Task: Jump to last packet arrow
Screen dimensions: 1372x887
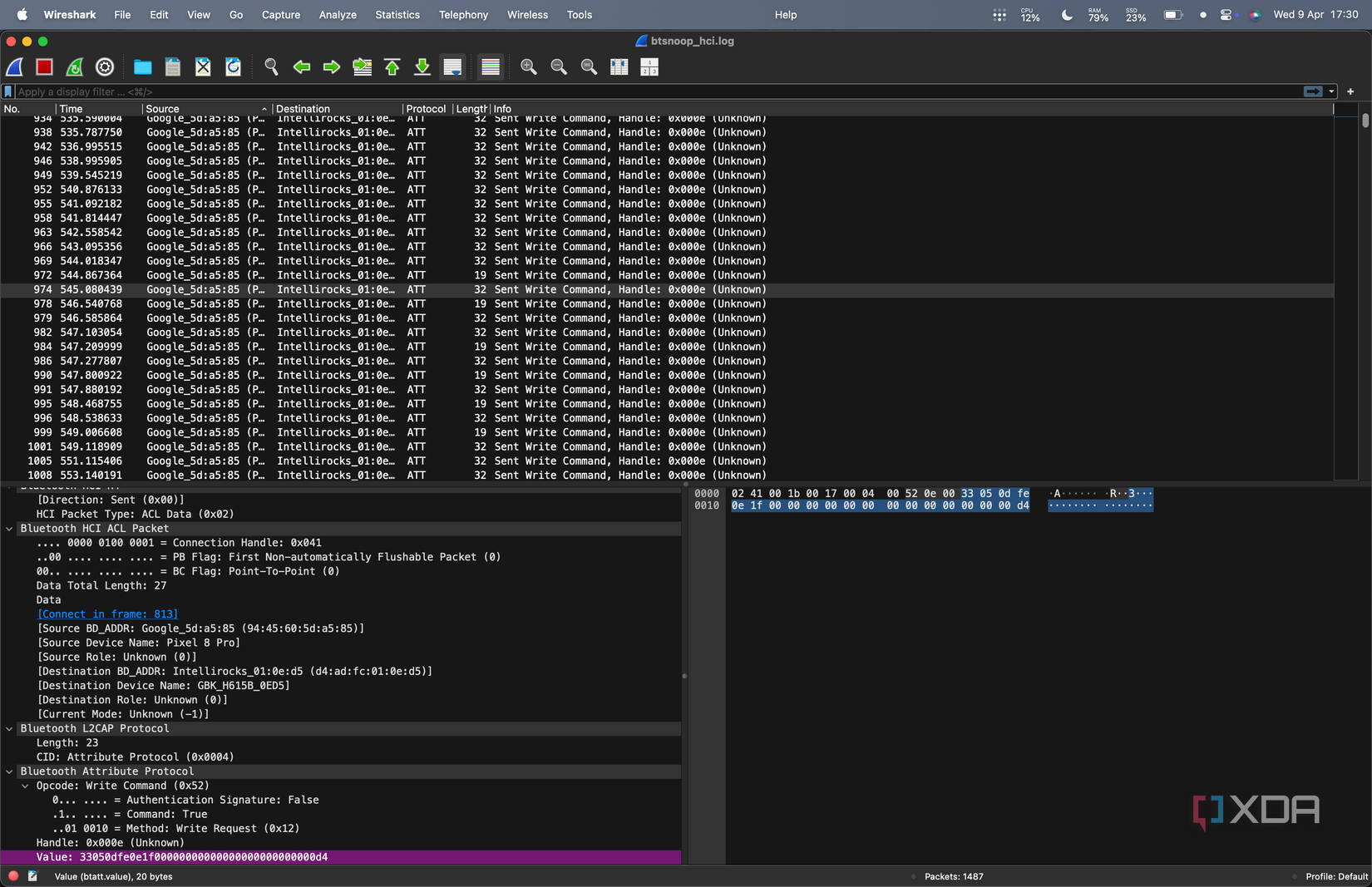Action: coord(422,67)
